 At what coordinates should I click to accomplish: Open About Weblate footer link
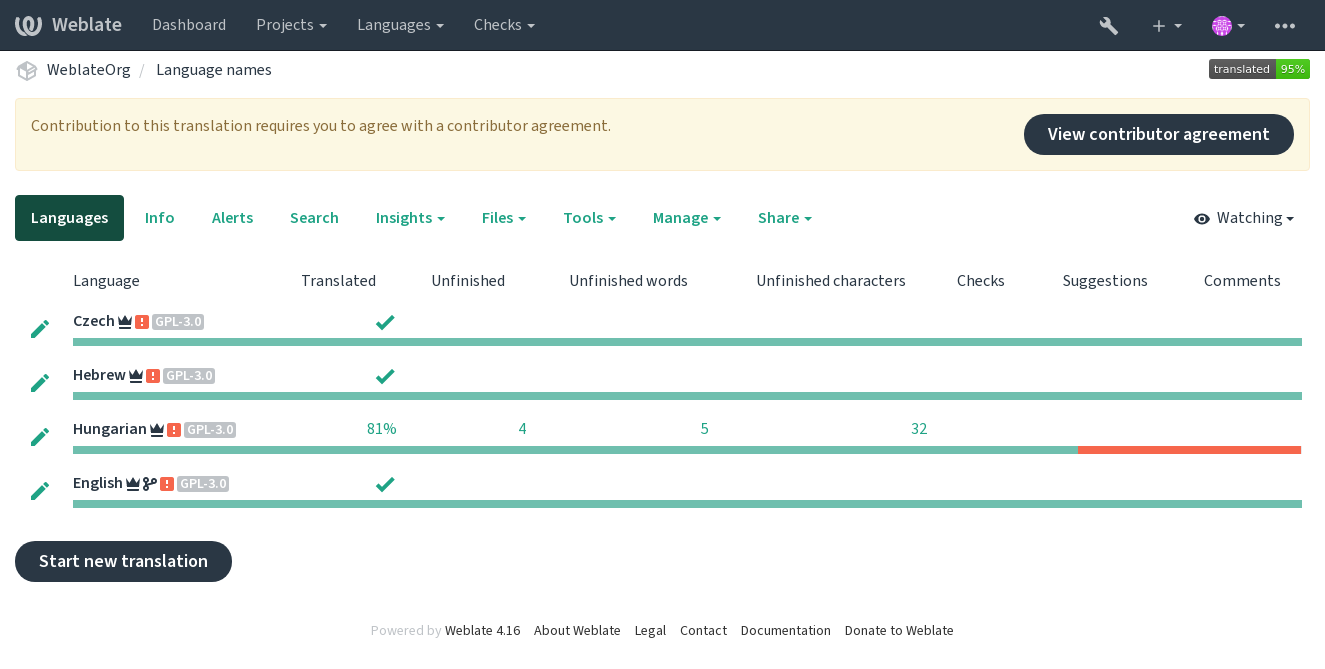[x=577, y=630]
